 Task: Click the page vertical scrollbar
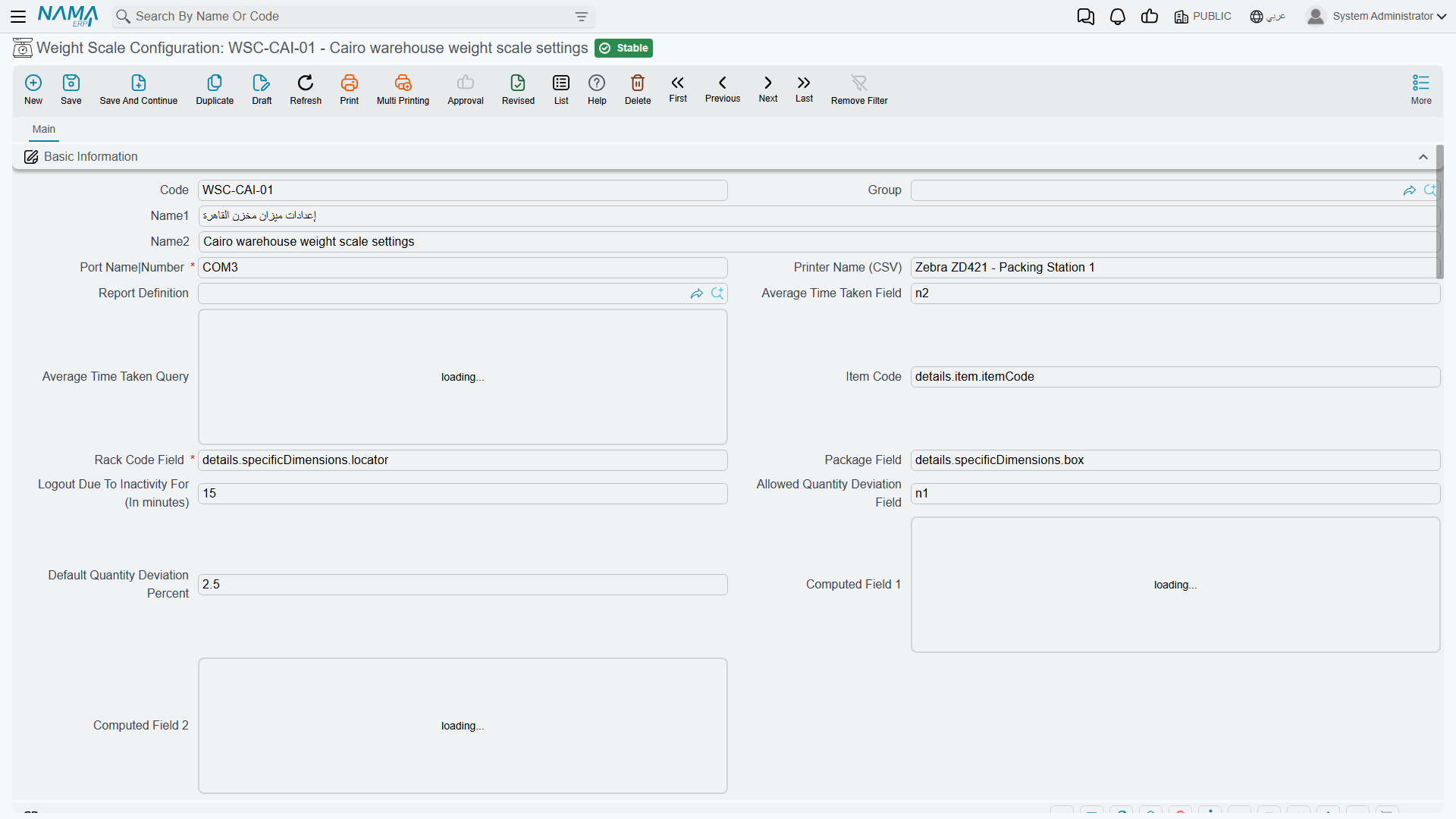(x=1440, y=212)
